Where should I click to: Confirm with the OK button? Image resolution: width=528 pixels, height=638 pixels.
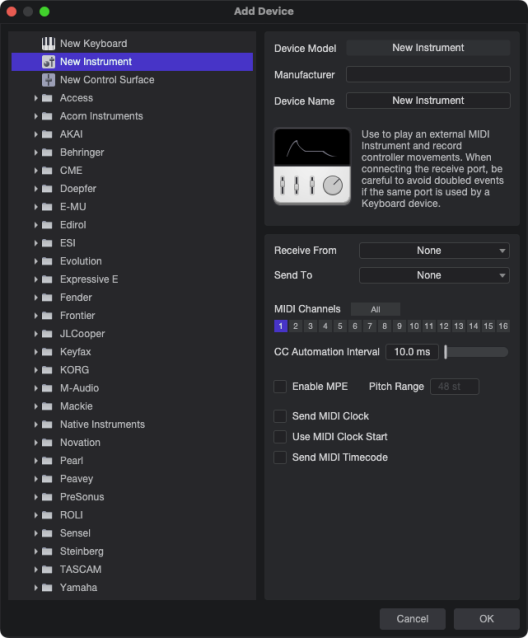click(x=487, y=619)
